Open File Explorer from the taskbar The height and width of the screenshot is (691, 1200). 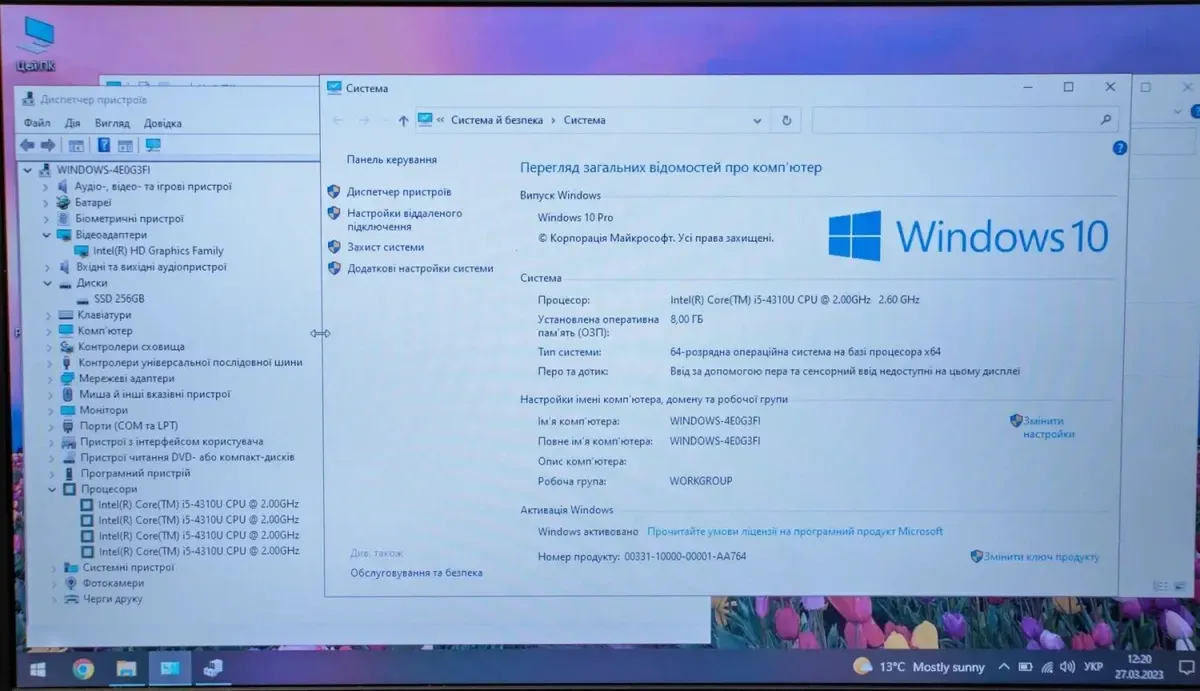(126, 667)
